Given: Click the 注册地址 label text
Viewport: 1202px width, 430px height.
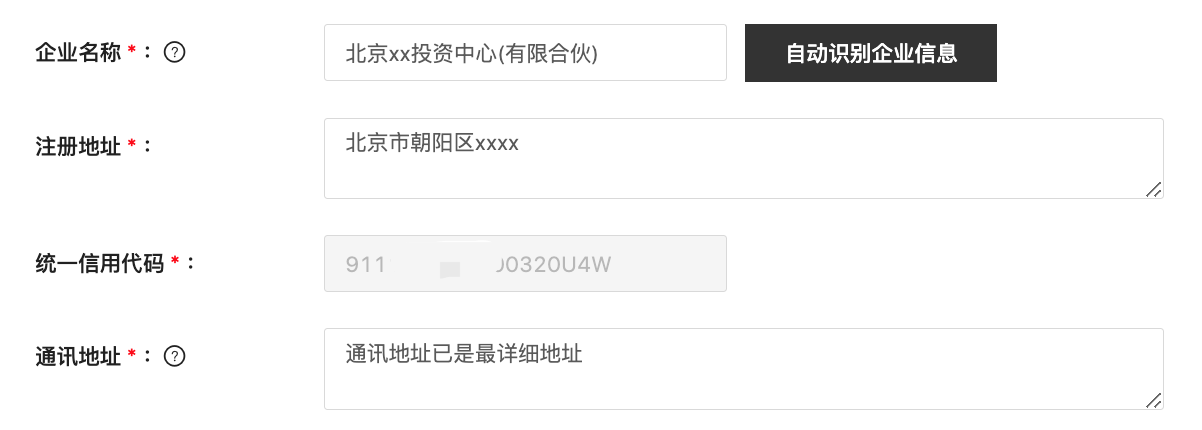Looking at the screenshot, I should (78, 146).
